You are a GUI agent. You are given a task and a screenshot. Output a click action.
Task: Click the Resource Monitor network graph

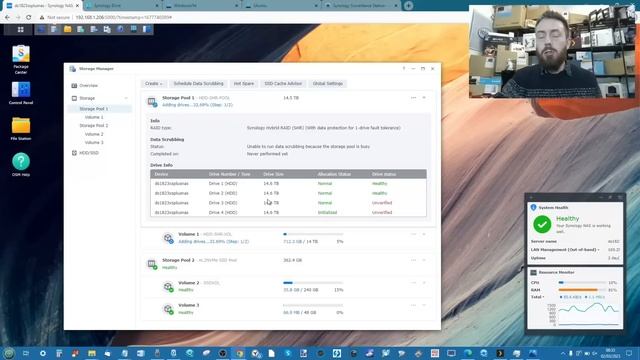(x=588, y=314)
